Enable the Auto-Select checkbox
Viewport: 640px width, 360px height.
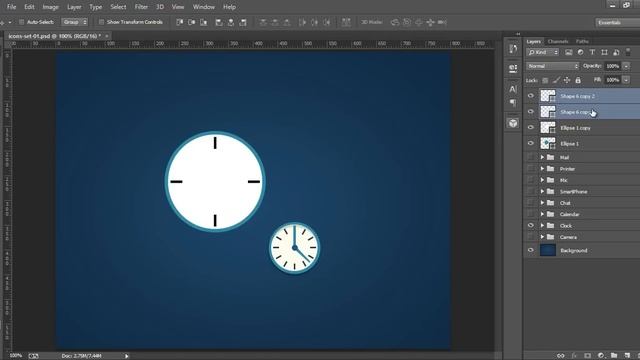22,22
